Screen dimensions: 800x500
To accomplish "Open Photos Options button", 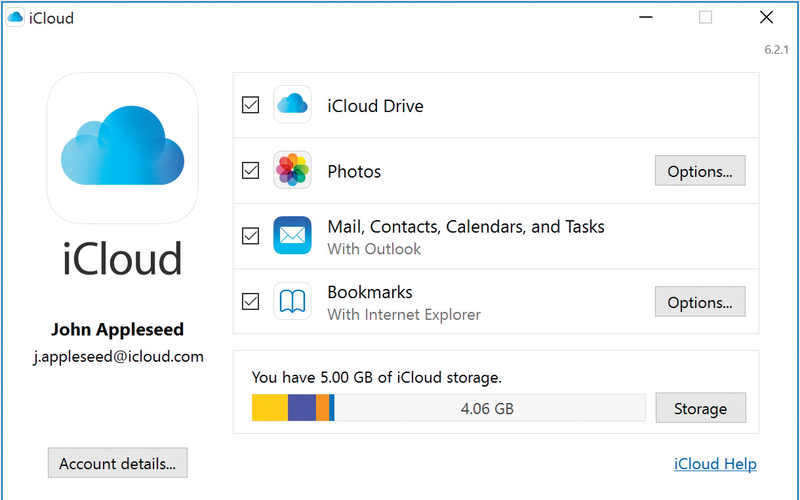I will [x=700, y=171].
